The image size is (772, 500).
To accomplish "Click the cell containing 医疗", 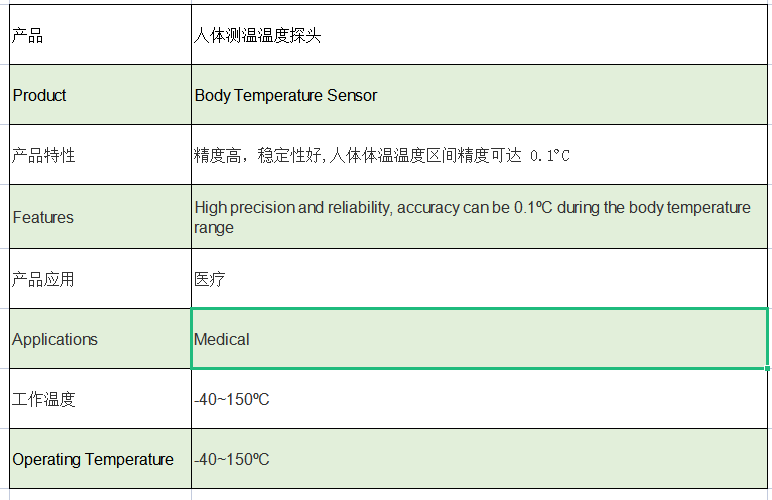I will point(480,279).
